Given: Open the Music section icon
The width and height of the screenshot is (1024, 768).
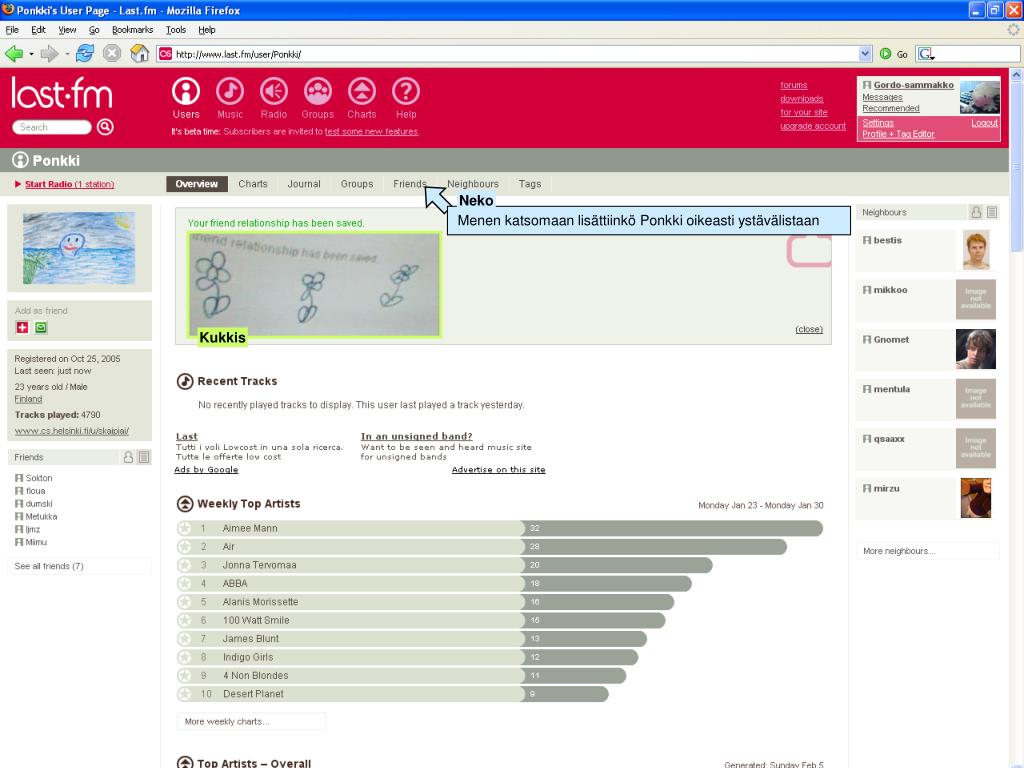Looking at the screenshot, I should click(230, 91).
